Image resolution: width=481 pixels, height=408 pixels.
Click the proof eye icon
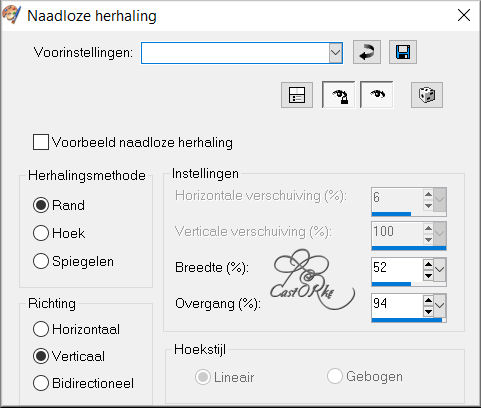click(x=377, y=95)
